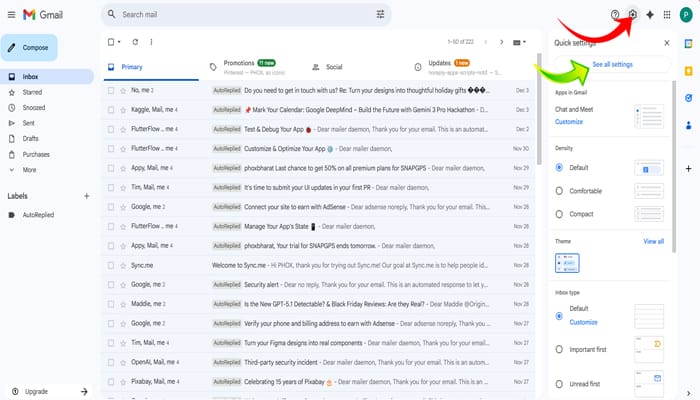Click the Upgrade arrow icon
This screenshot has width=700, height=400.
pos(84,392)
